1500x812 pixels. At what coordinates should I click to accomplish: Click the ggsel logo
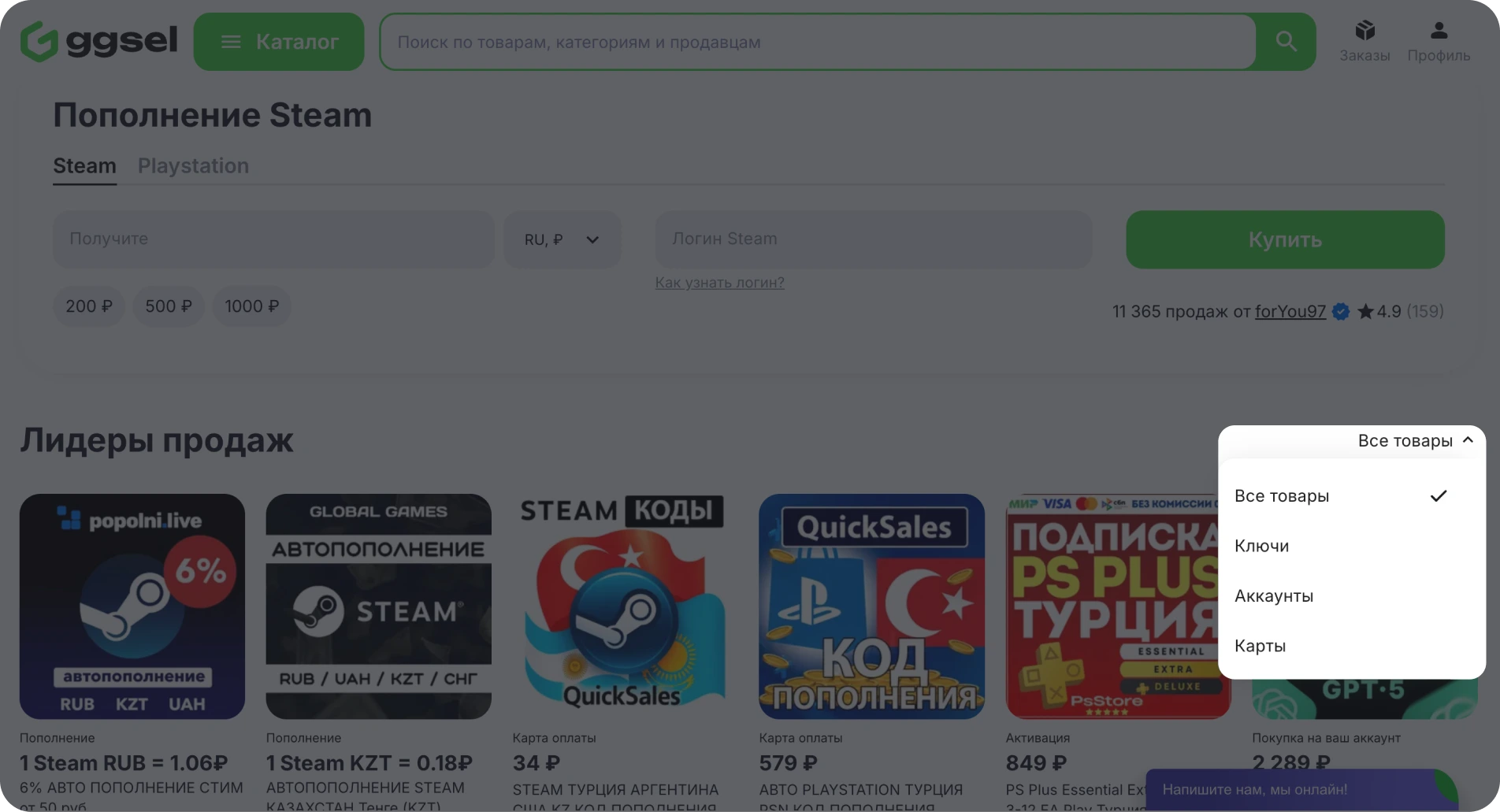[98, 41]
